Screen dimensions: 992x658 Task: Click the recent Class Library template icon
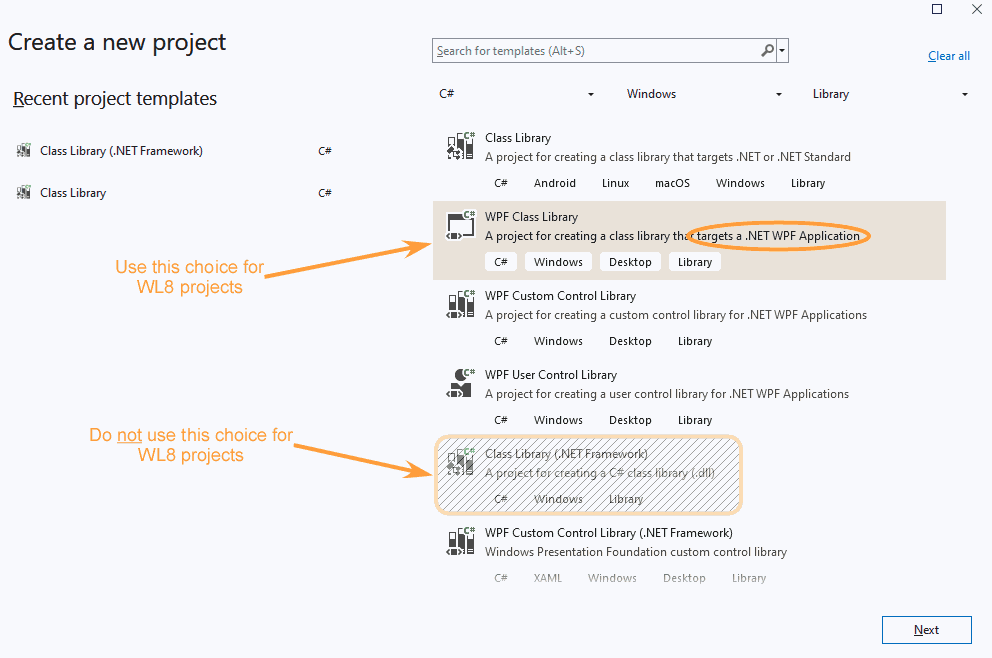(x=24, y=193)
